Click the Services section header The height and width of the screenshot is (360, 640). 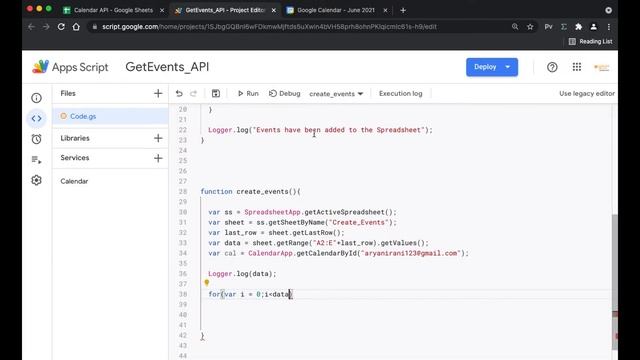click(x=75, y=158)
